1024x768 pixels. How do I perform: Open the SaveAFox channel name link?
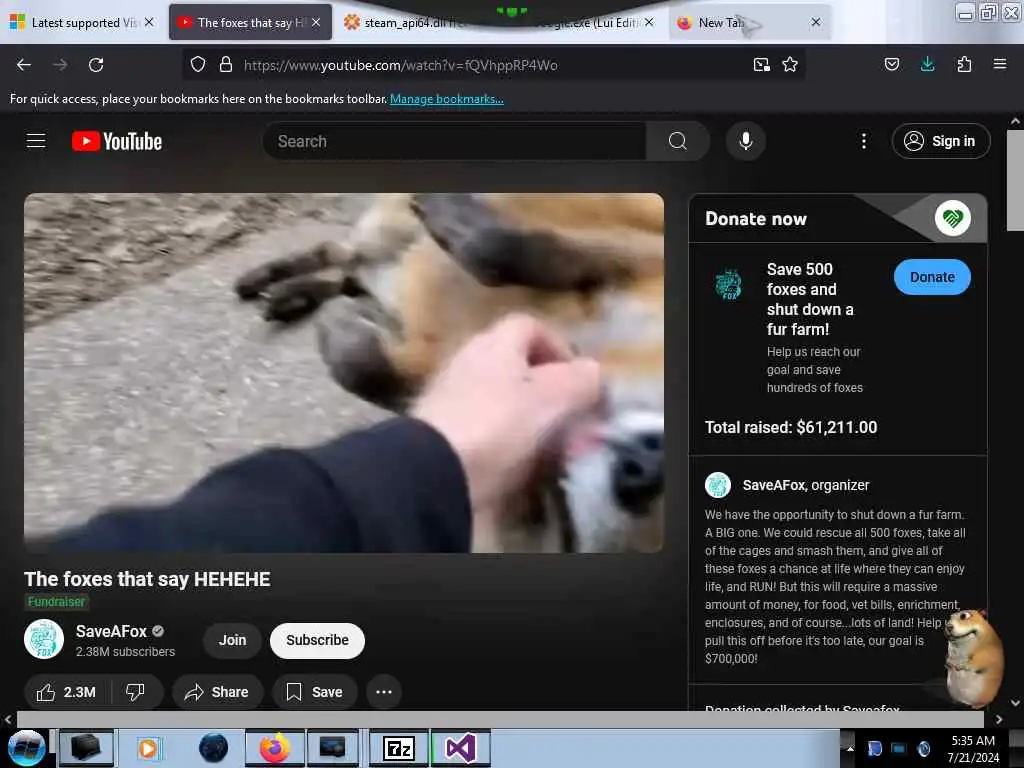click(x=111, y=632)
